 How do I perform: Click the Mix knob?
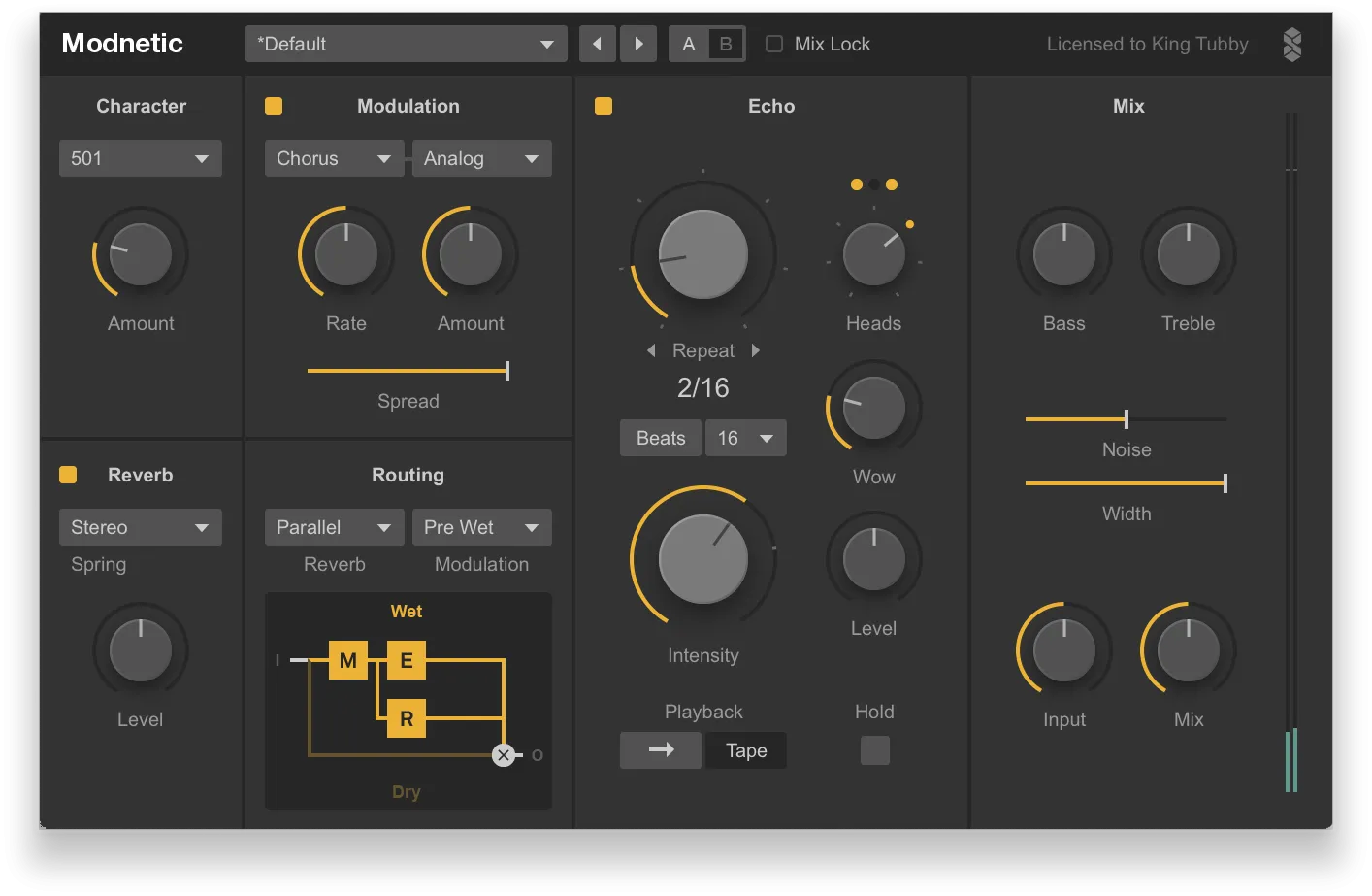[1189, 650]
